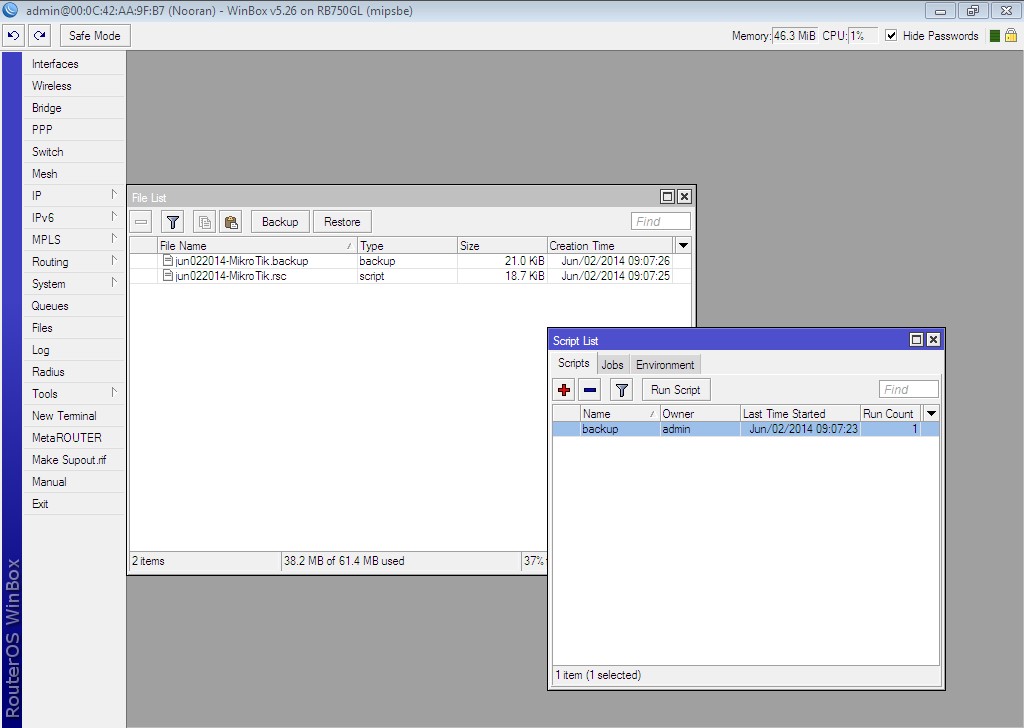Open column dropdown in Script List

pyautogui.click(x=931, y=413)
